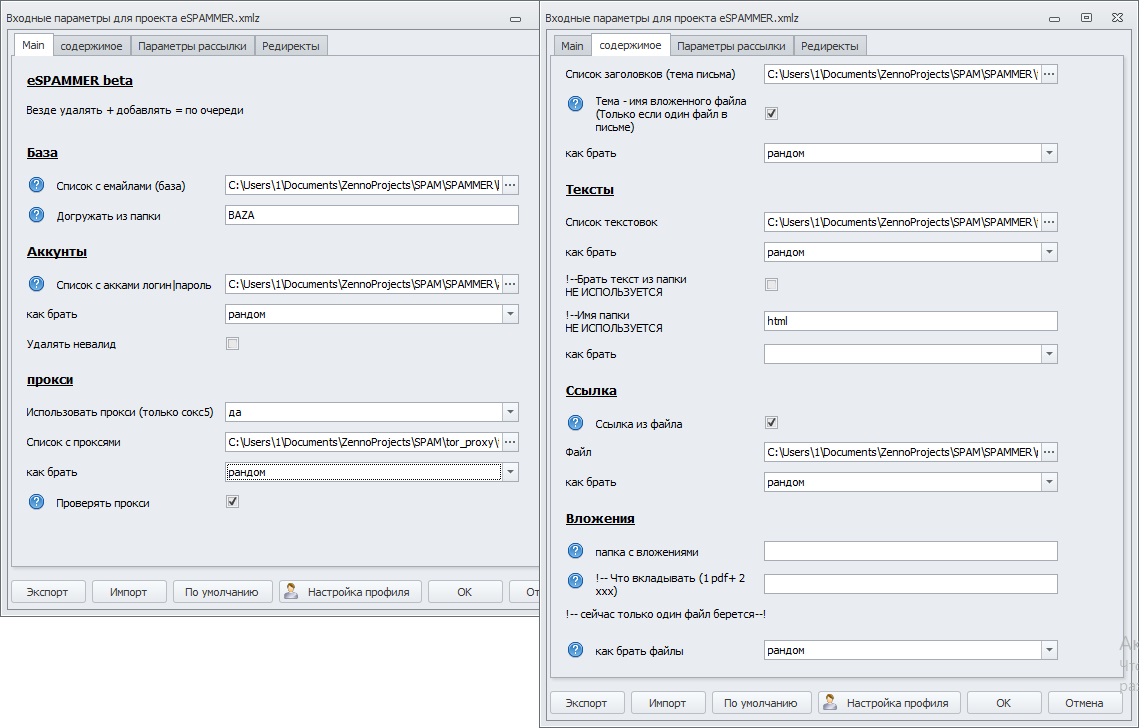
Task: Open Использовать прокси (только сокс5) dropdown
Action: point(511,412)
